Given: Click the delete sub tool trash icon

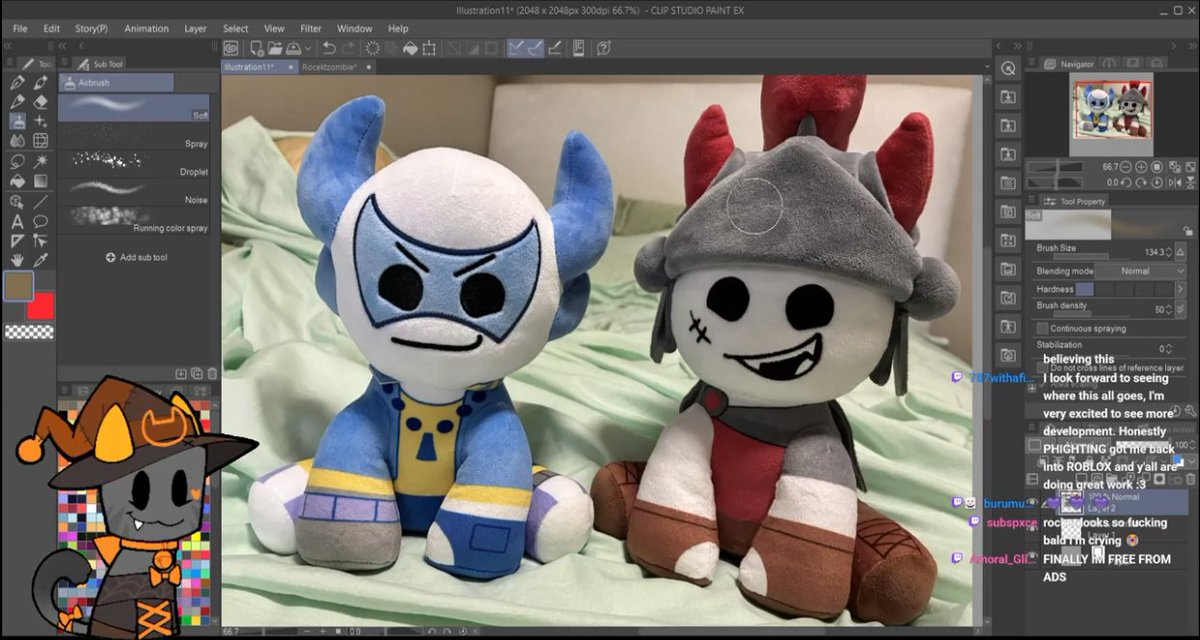Looking at the screenshot, I should tap(211, 373).
